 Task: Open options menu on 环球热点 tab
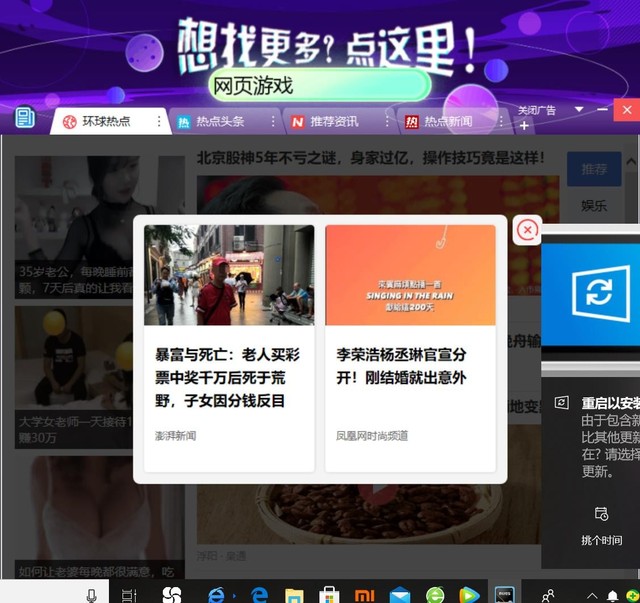(158, 121)
